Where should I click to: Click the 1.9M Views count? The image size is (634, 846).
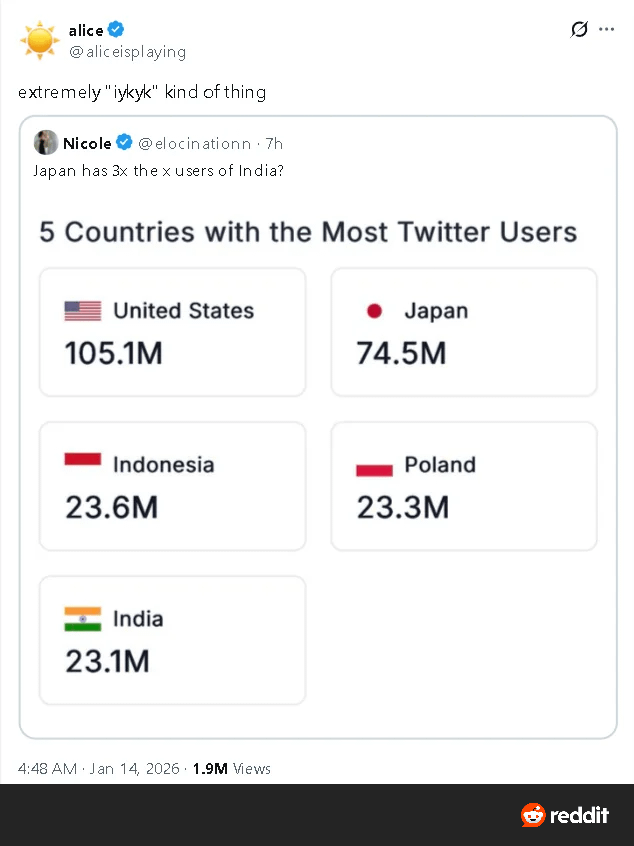point(231,768)
